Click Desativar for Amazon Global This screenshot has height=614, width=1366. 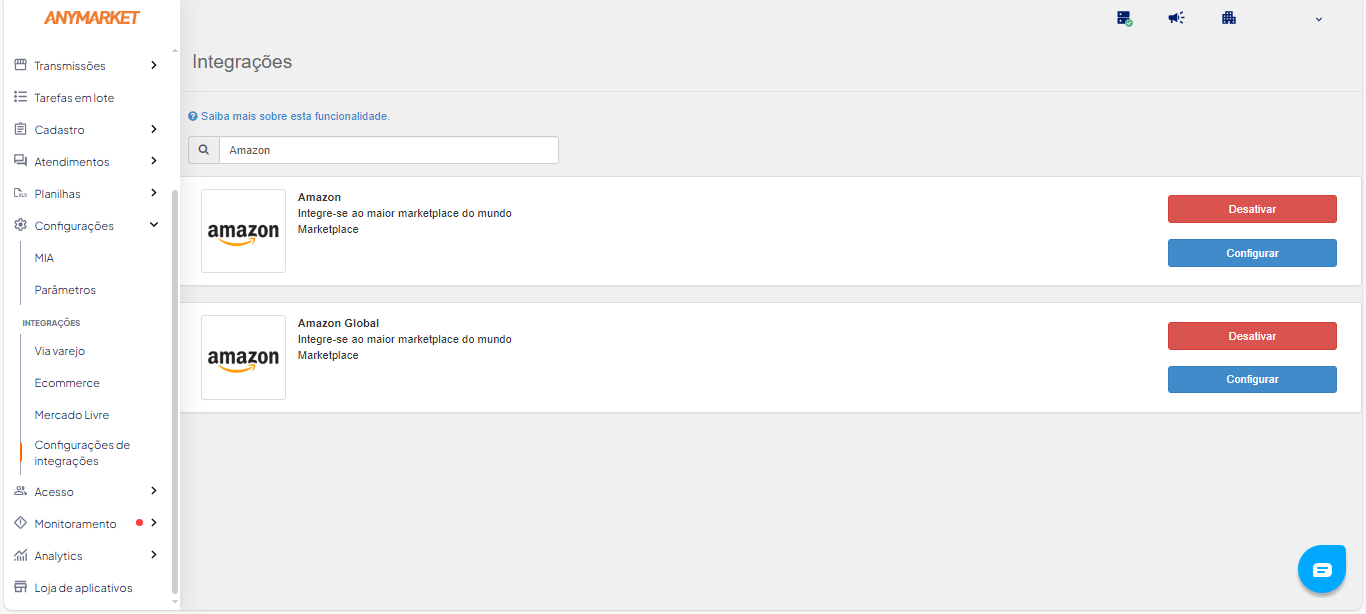1252,336
